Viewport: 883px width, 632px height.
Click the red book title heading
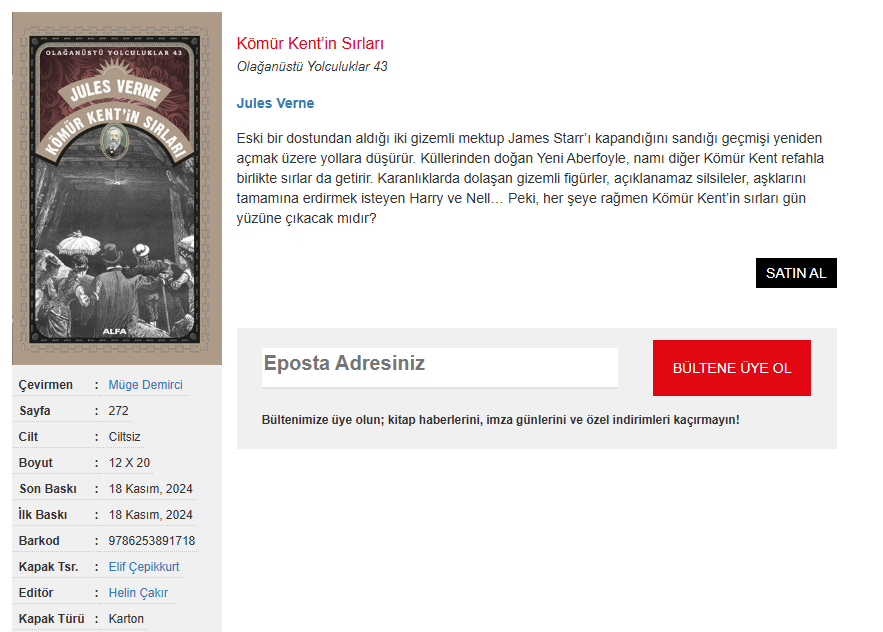(x=310, y=43)
